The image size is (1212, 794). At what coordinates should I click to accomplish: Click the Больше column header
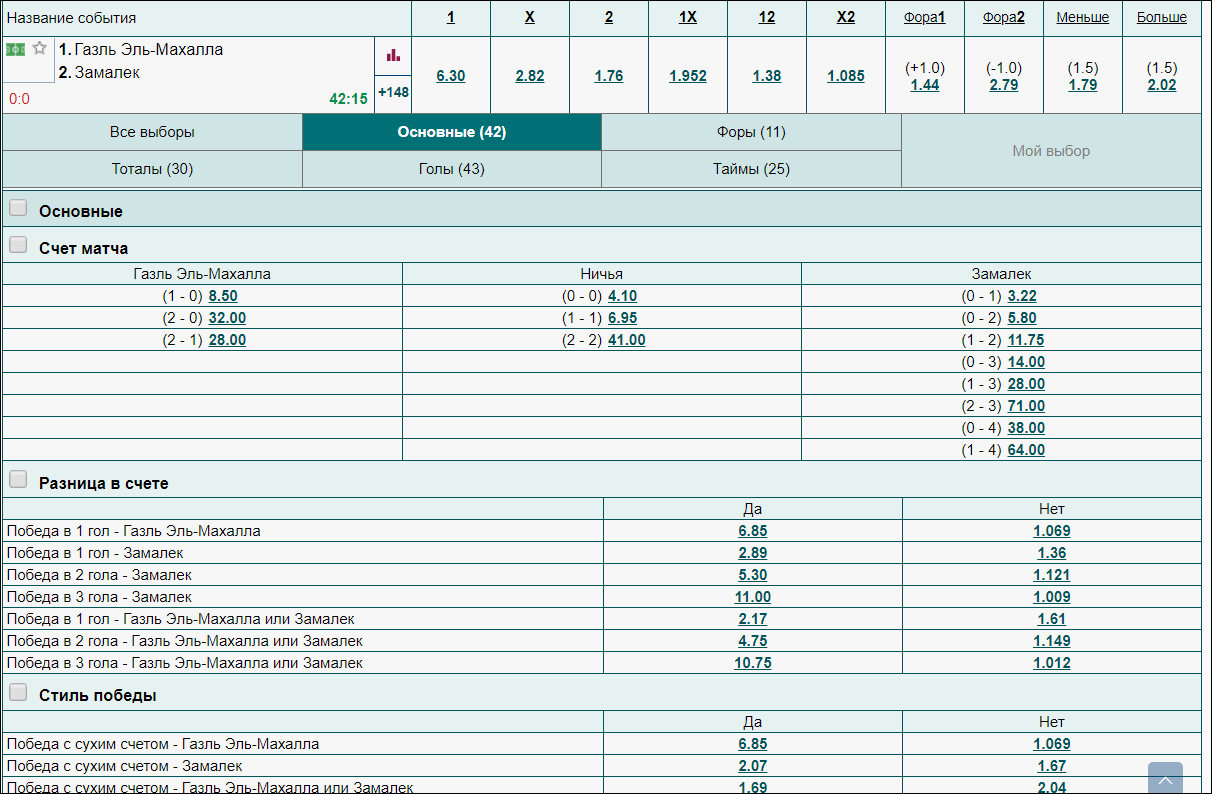pyautogui.click(x=1162, y=17)
